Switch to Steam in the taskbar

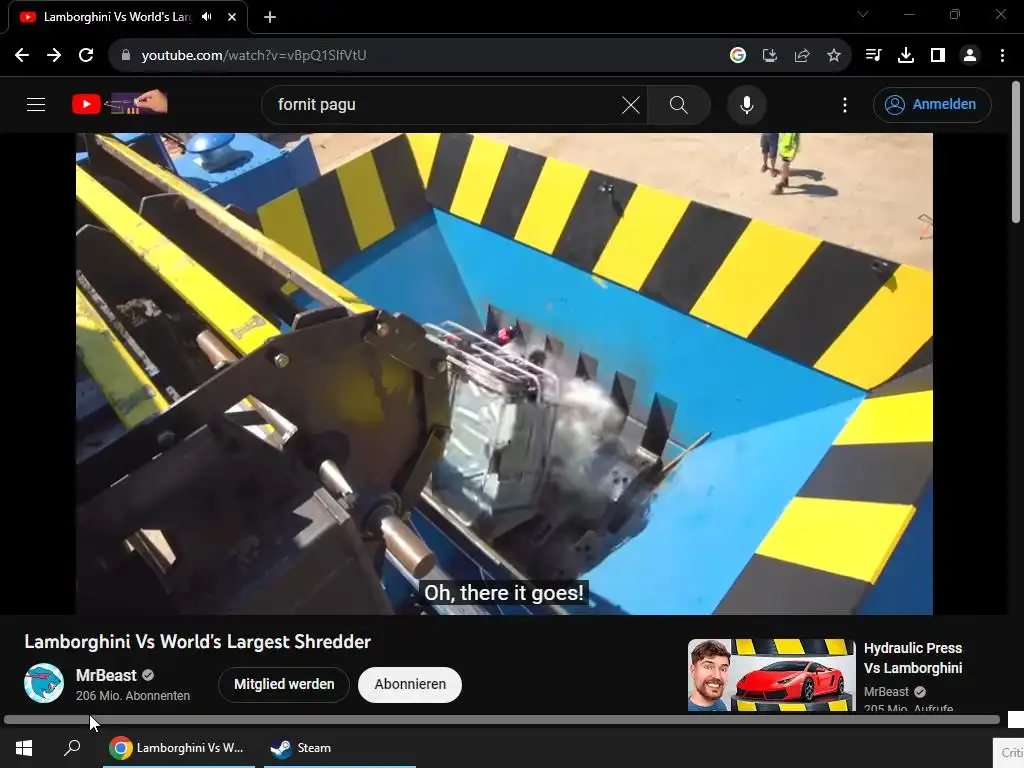(340, 748)
